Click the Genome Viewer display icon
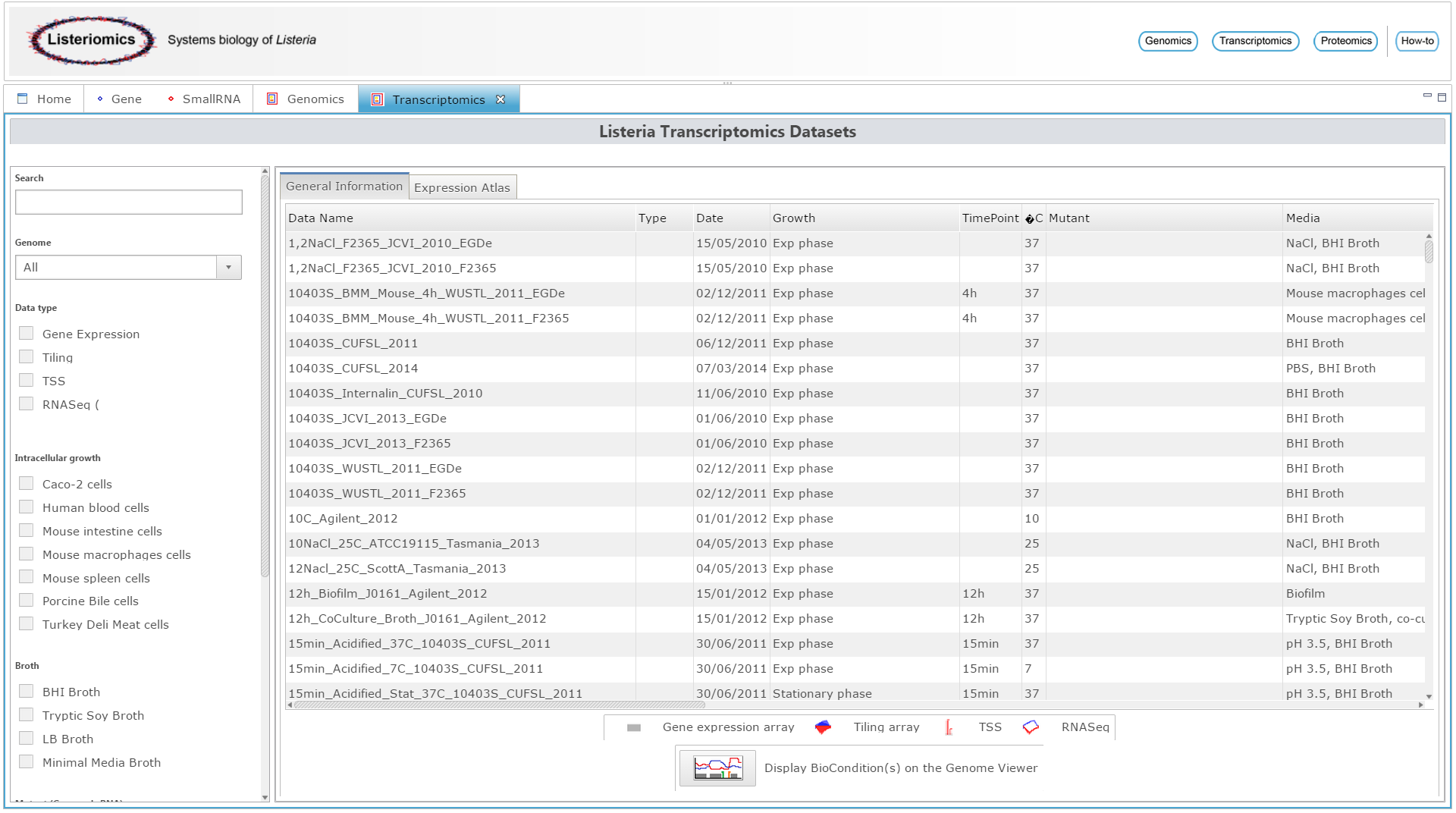 717,768
